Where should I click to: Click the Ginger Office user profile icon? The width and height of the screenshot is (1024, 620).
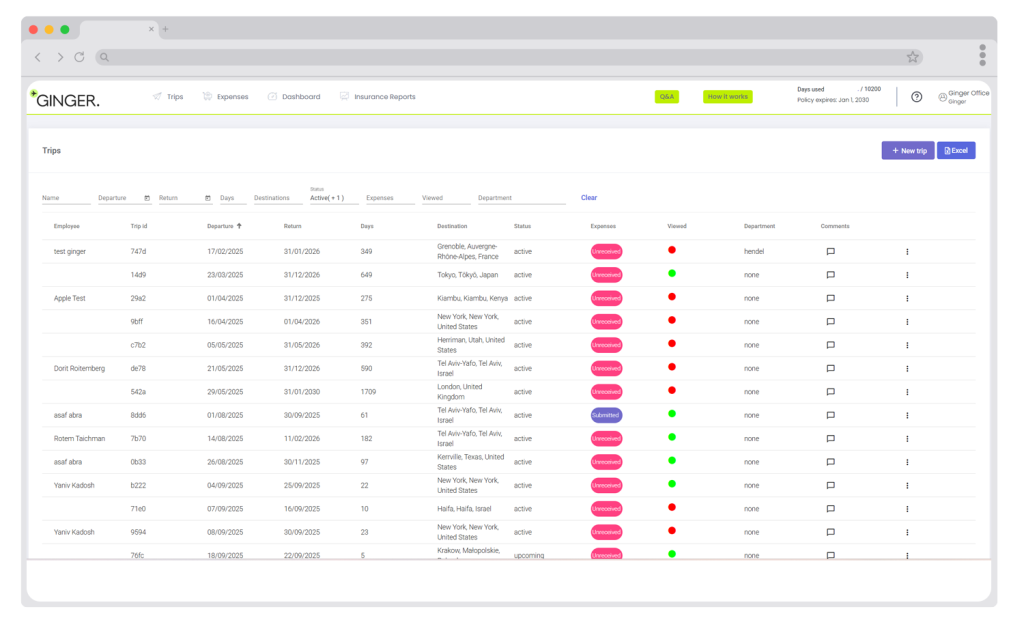point(942,97)
